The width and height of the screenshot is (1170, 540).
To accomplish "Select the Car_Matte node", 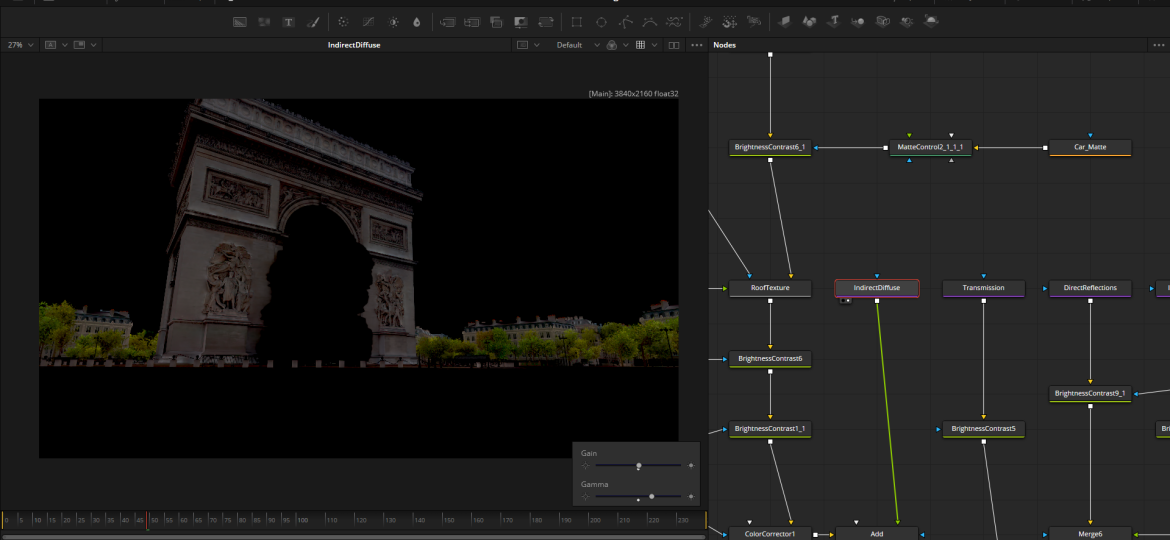I will point(1090,147).
